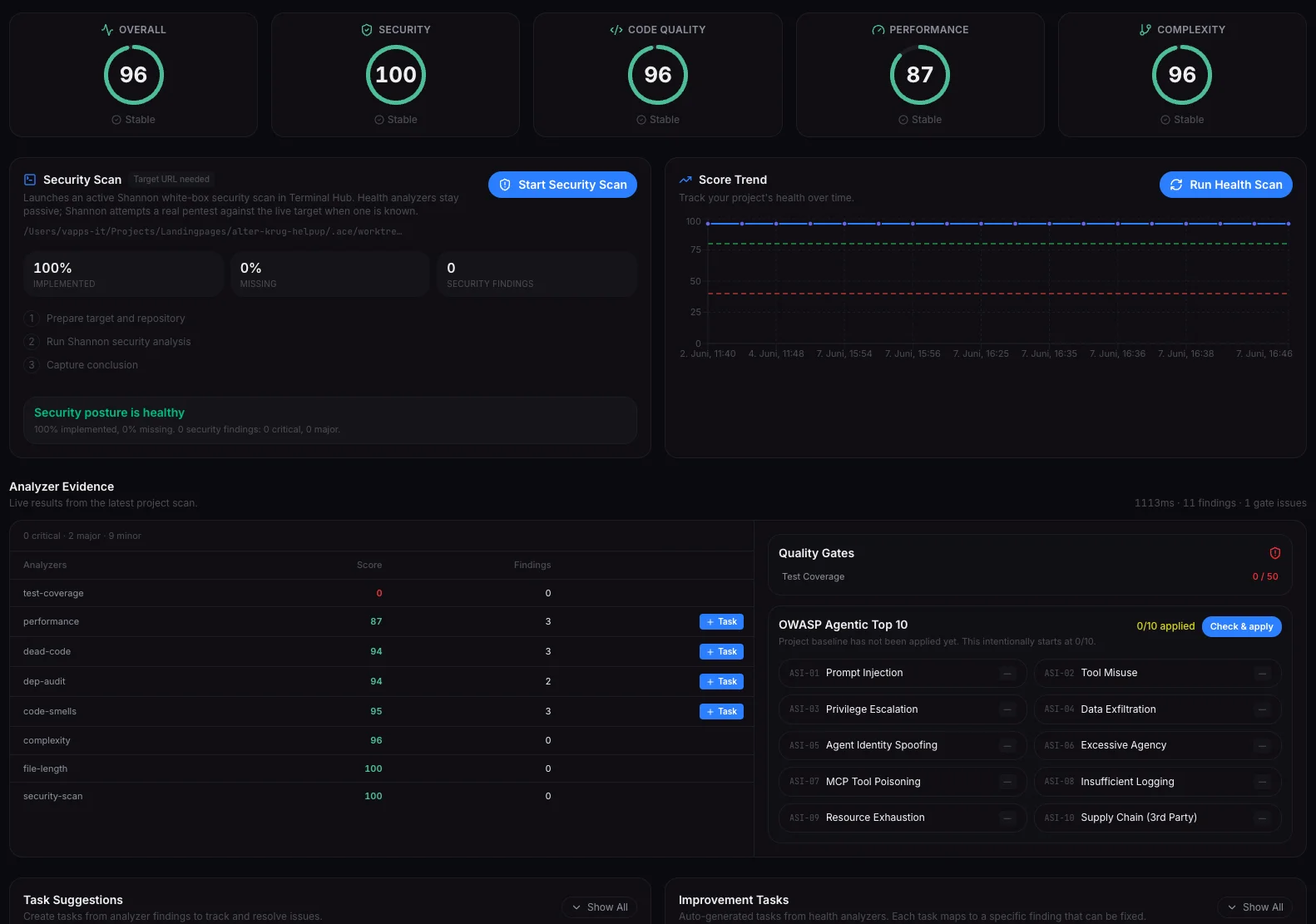1316x924 pixels.
Task: Select the file-length analyzer row
Action: pos(382,768)
